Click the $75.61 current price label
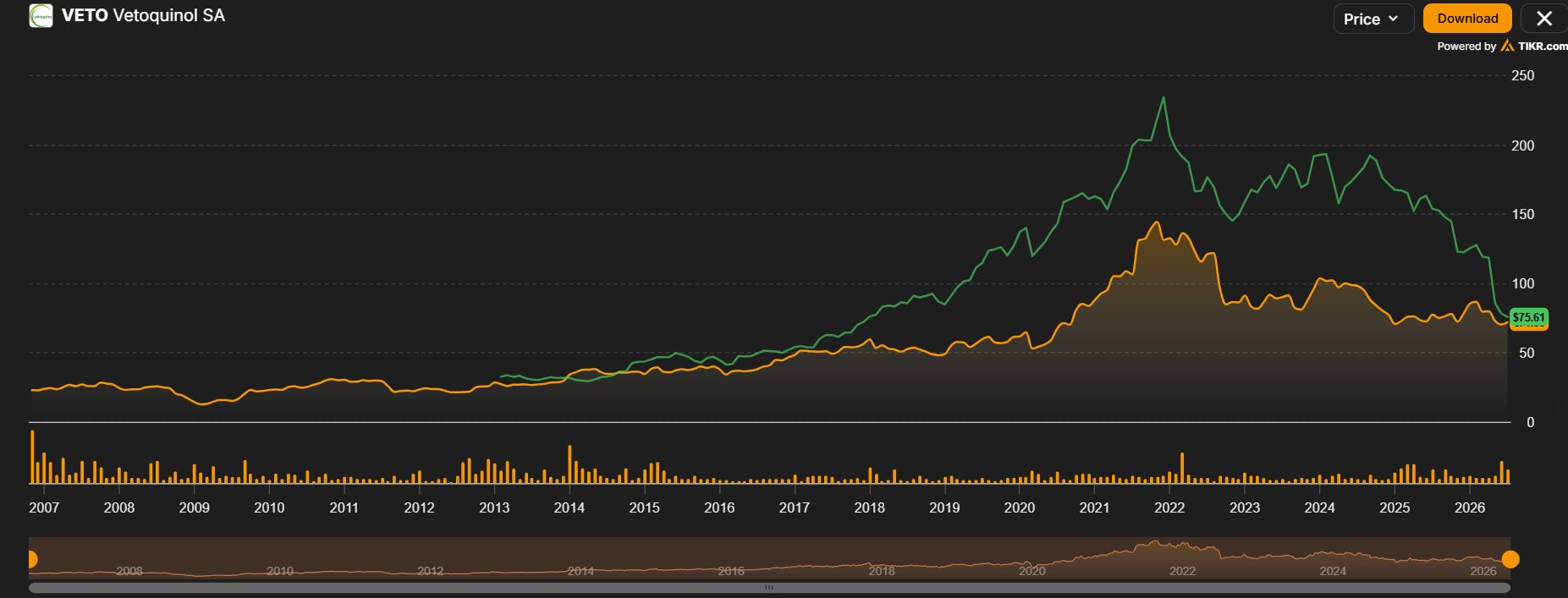 pyautogui.click(x=1529, y=318)
